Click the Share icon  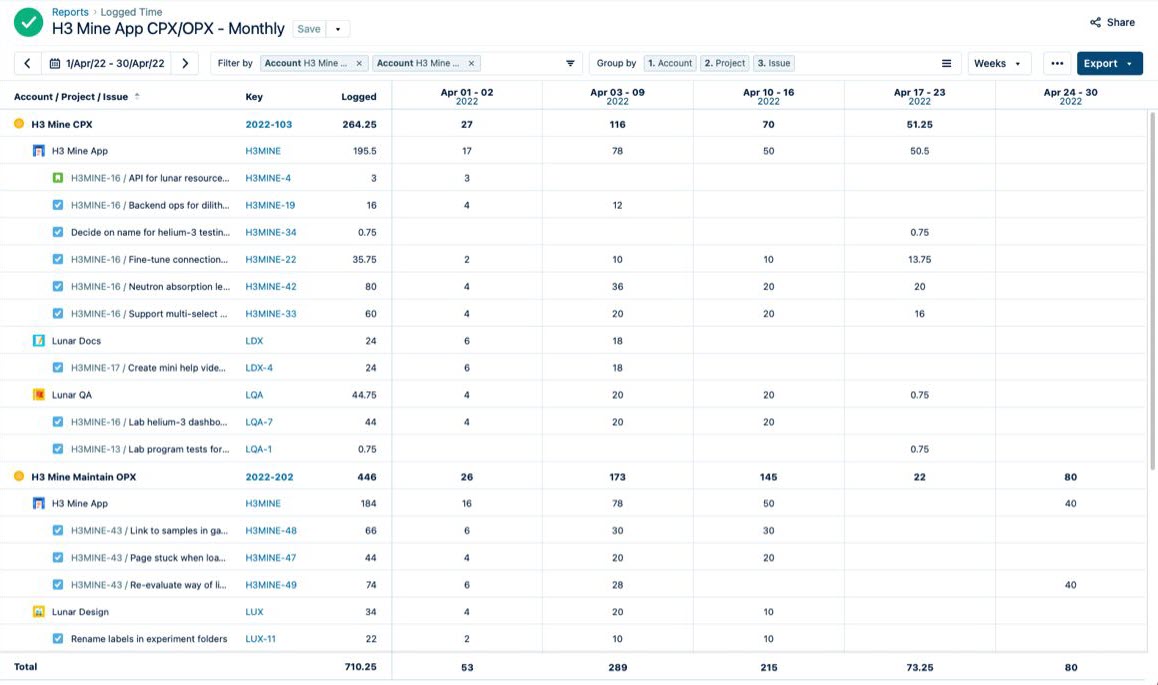tap(1098, 22)
